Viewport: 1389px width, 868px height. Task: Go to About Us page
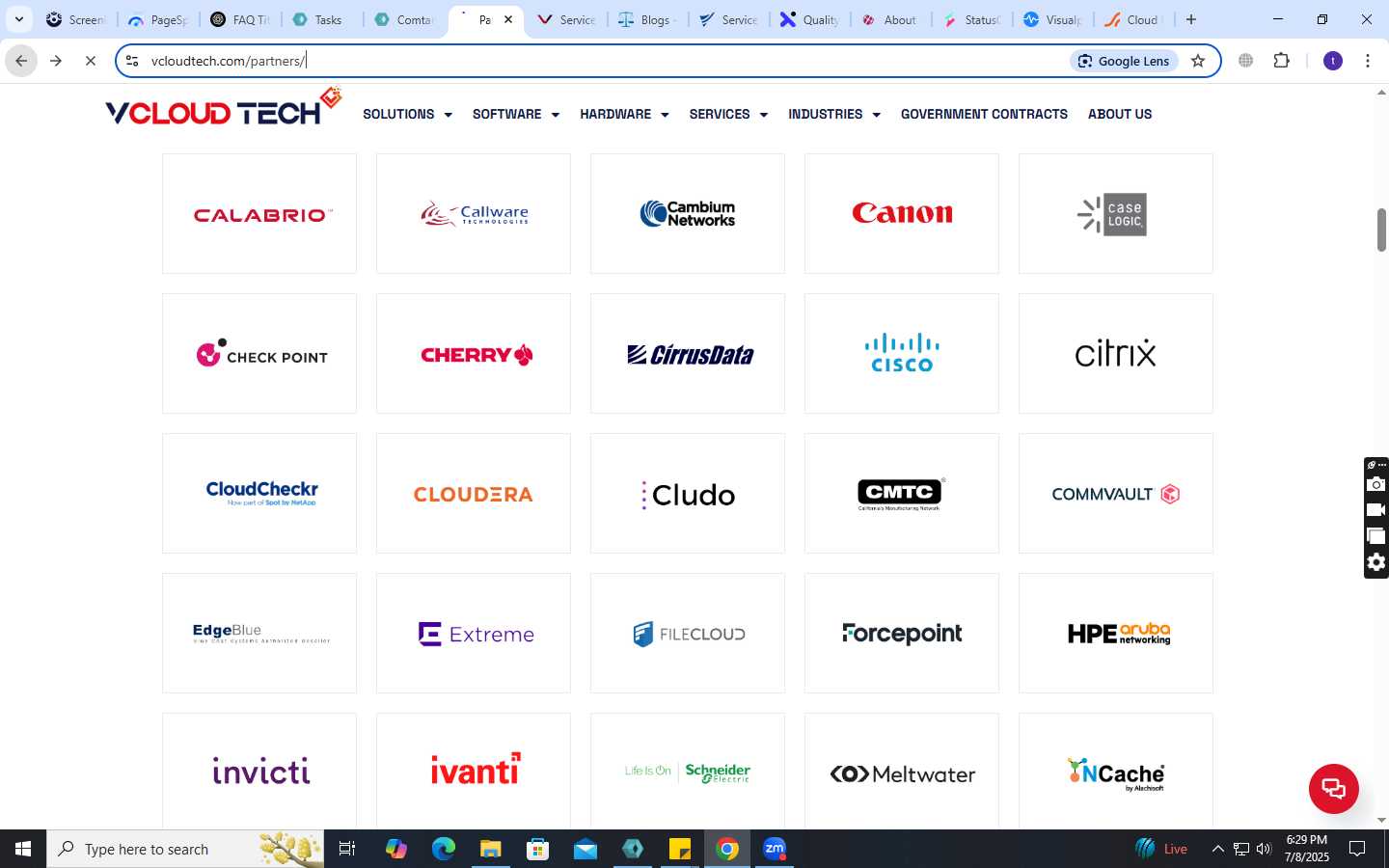[1120, 114]
